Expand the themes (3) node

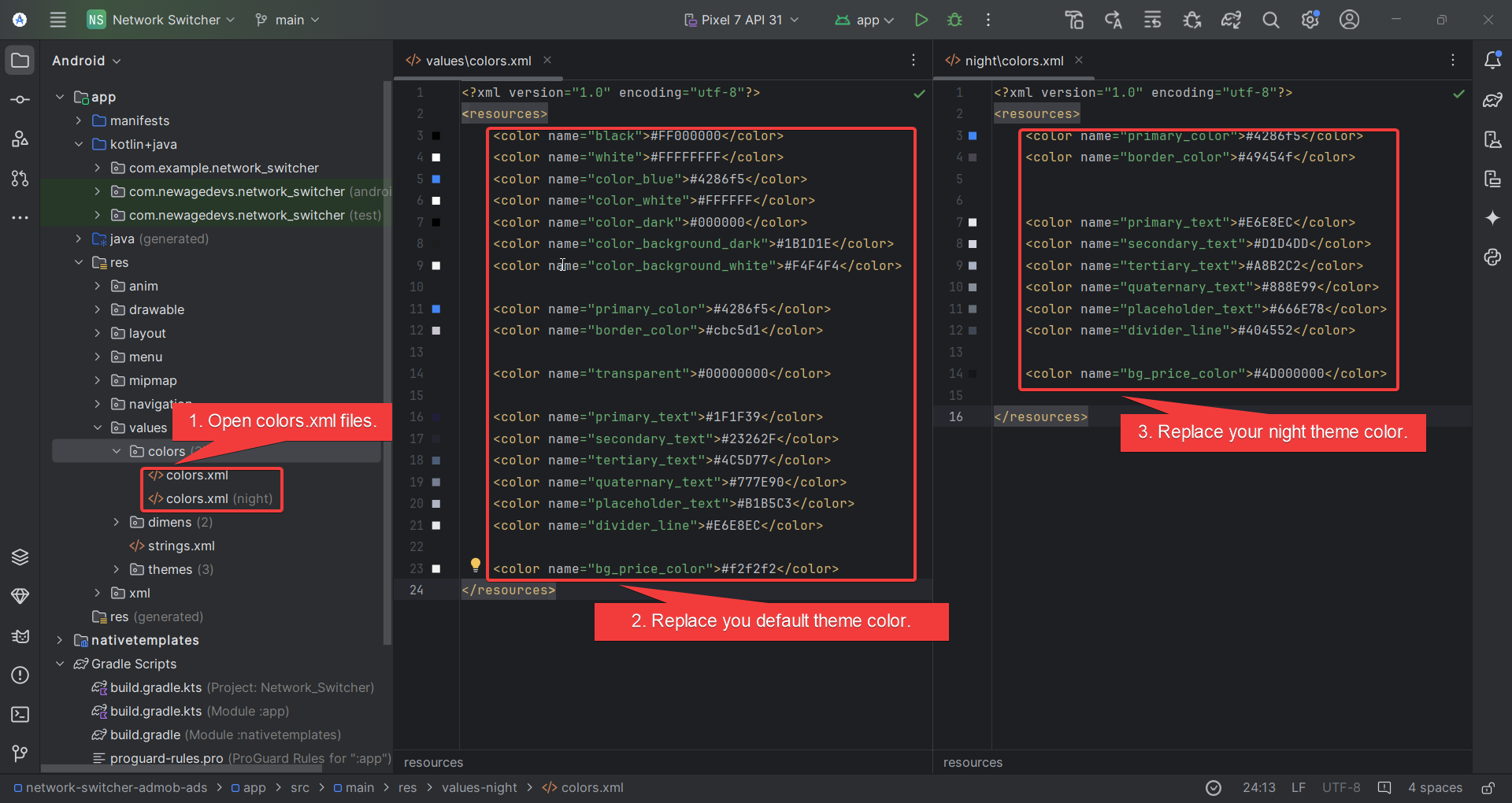click(117, 569)
